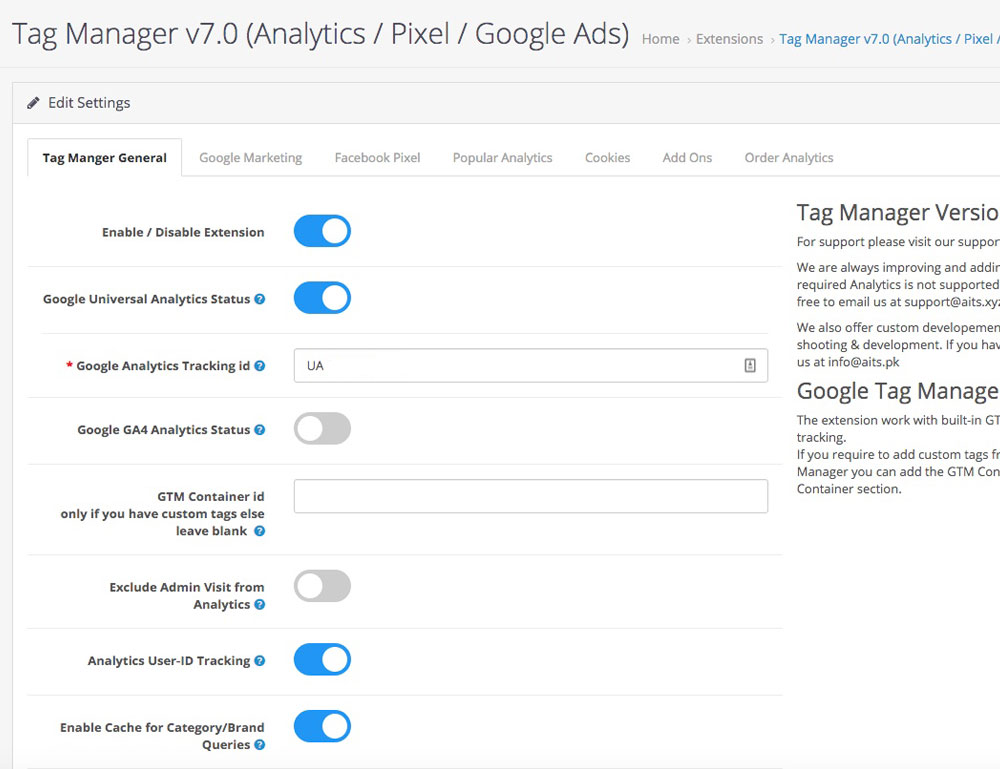Screen dimensions: 1000x769
Task: Open help icon for Google Universal Analytics Status
Action: [x=260, y=299]
